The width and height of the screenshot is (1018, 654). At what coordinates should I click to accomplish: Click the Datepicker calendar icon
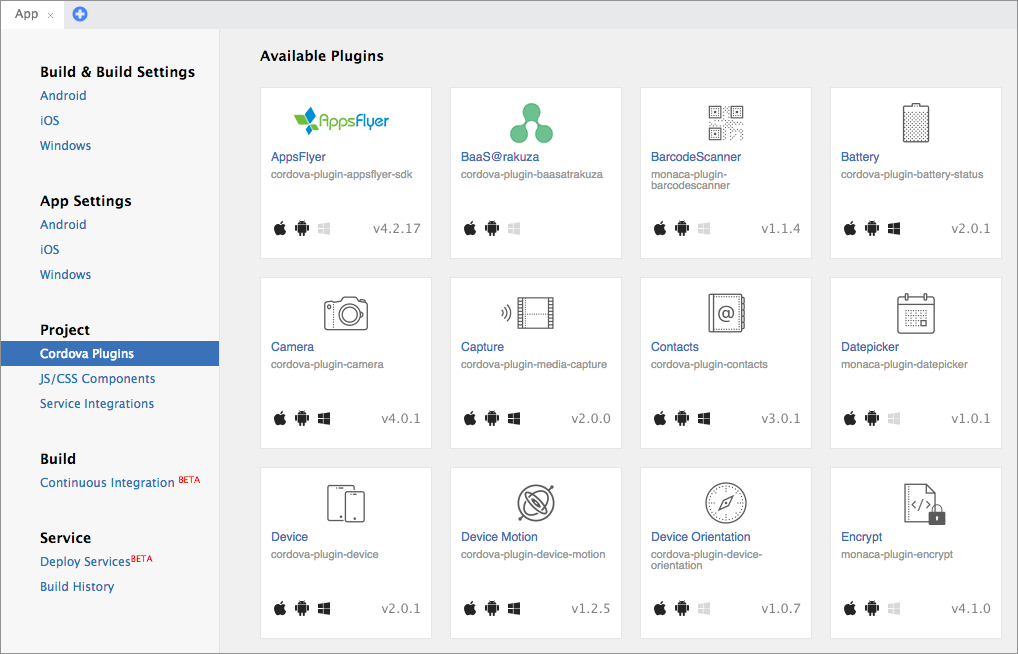[915, 313]
